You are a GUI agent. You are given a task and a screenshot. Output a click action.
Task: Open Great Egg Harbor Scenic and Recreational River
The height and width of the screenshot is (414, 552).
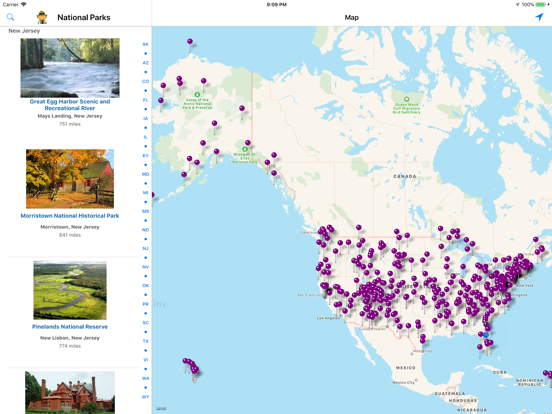[x=70, y=105]
